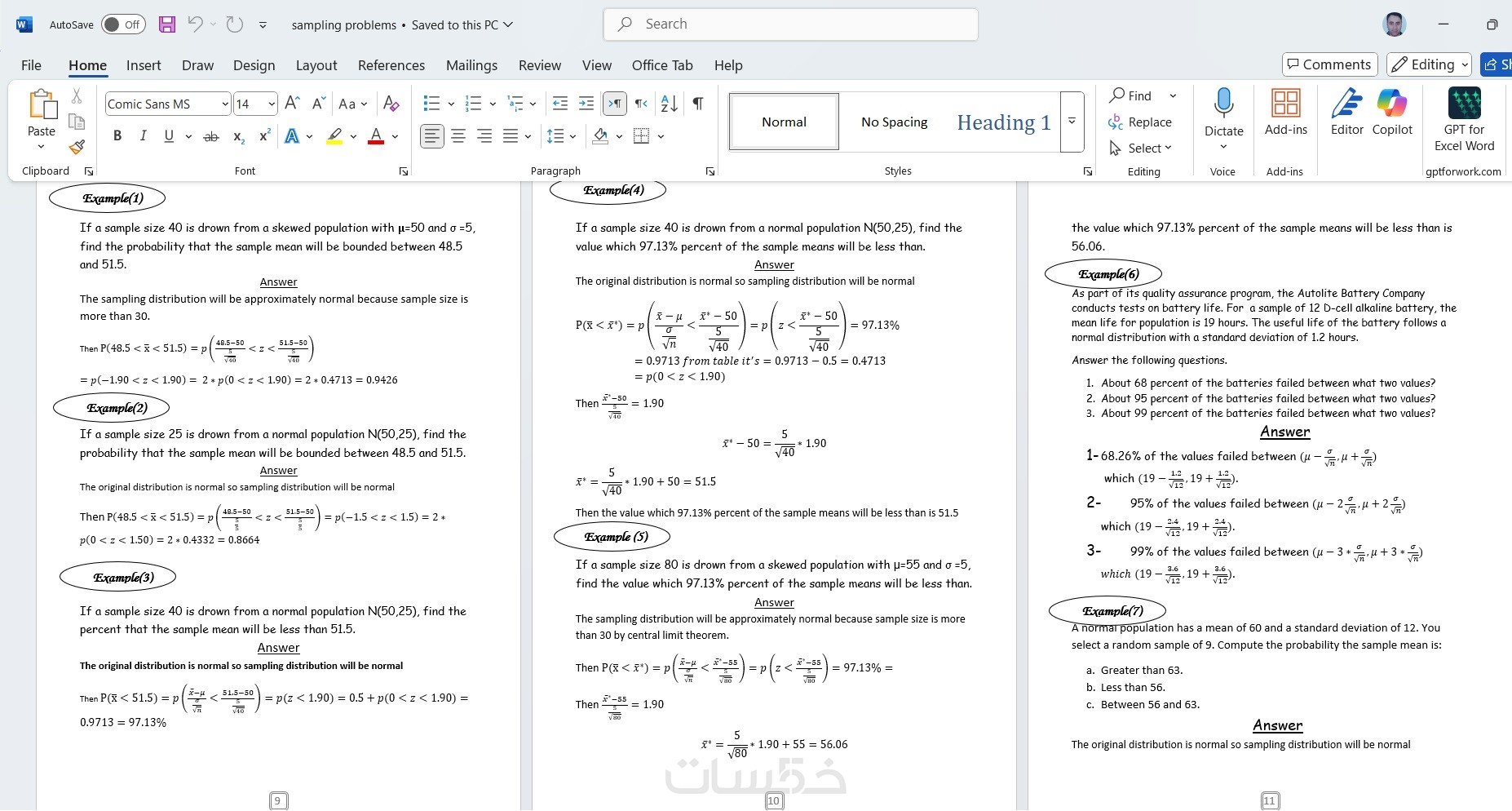Apply yellow text highlight color

click(334, 136)
